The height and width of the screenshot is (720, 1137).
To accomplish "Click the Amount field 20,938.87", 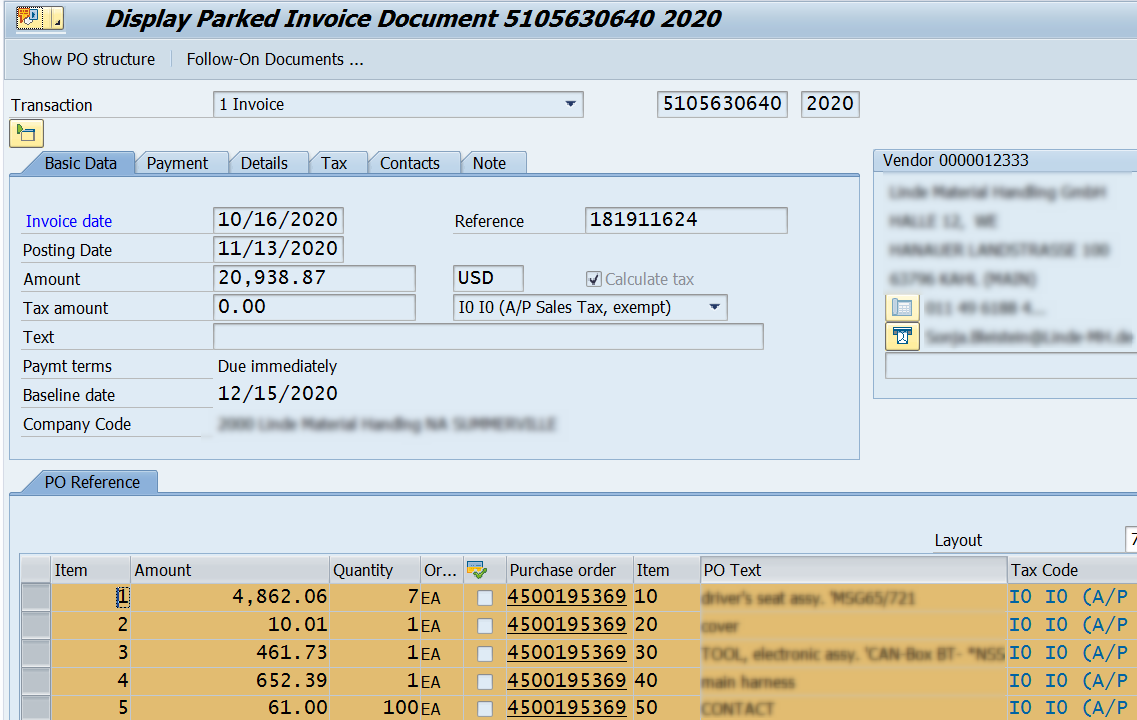I will point(314,278).
